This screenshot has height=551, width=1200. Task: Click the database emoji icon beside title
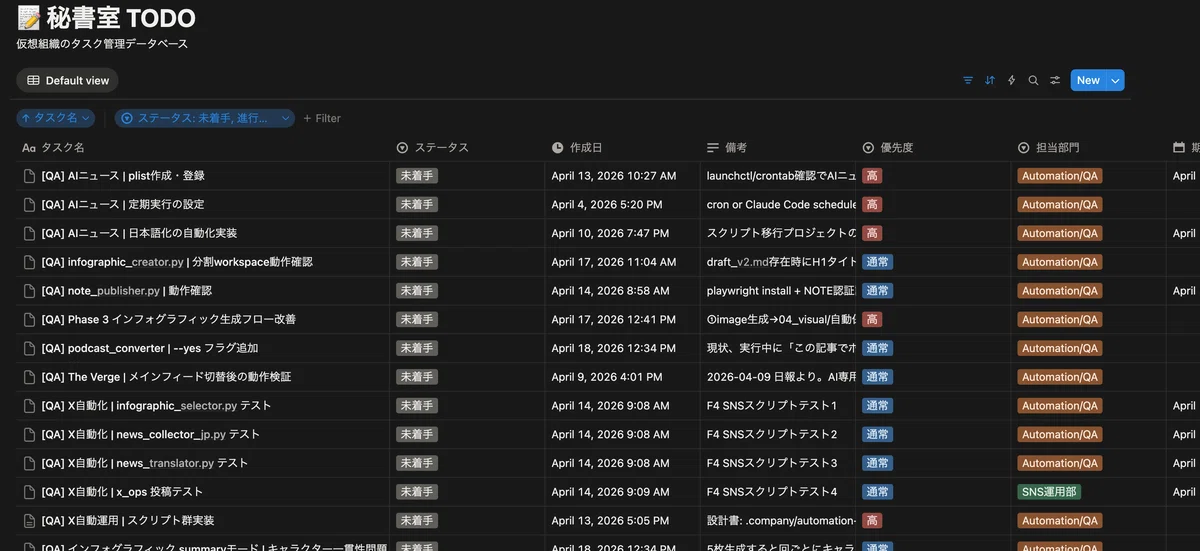28,17
